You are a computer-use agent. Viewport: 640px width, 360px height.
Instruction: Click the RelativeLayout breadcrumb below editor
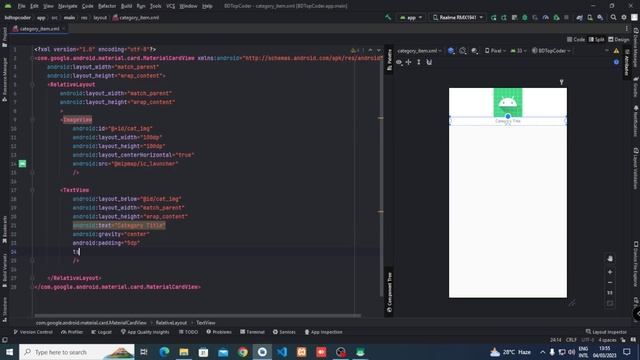click(171, 322)
